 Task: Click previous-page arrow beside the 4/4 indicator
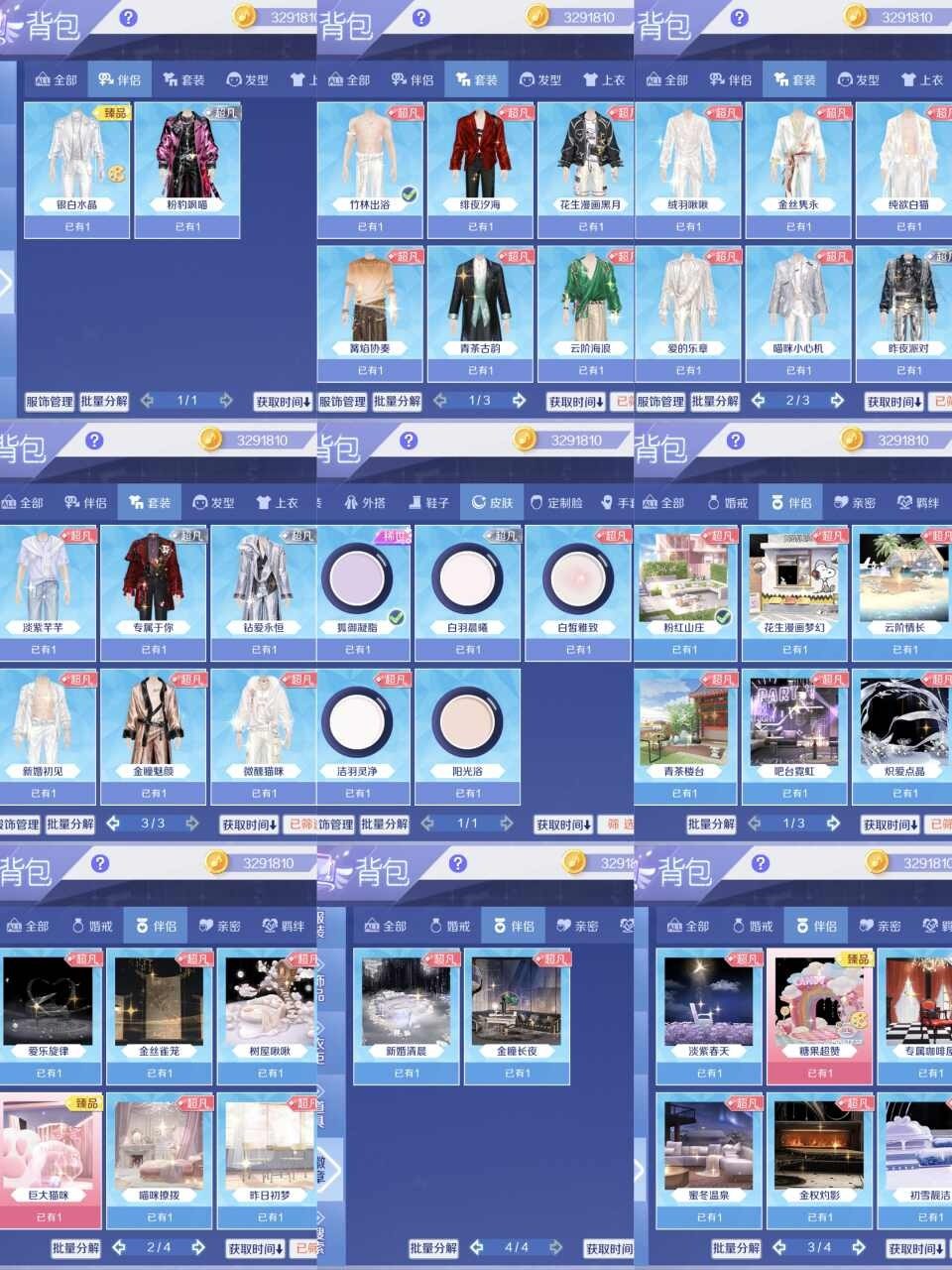point(477,1247)
